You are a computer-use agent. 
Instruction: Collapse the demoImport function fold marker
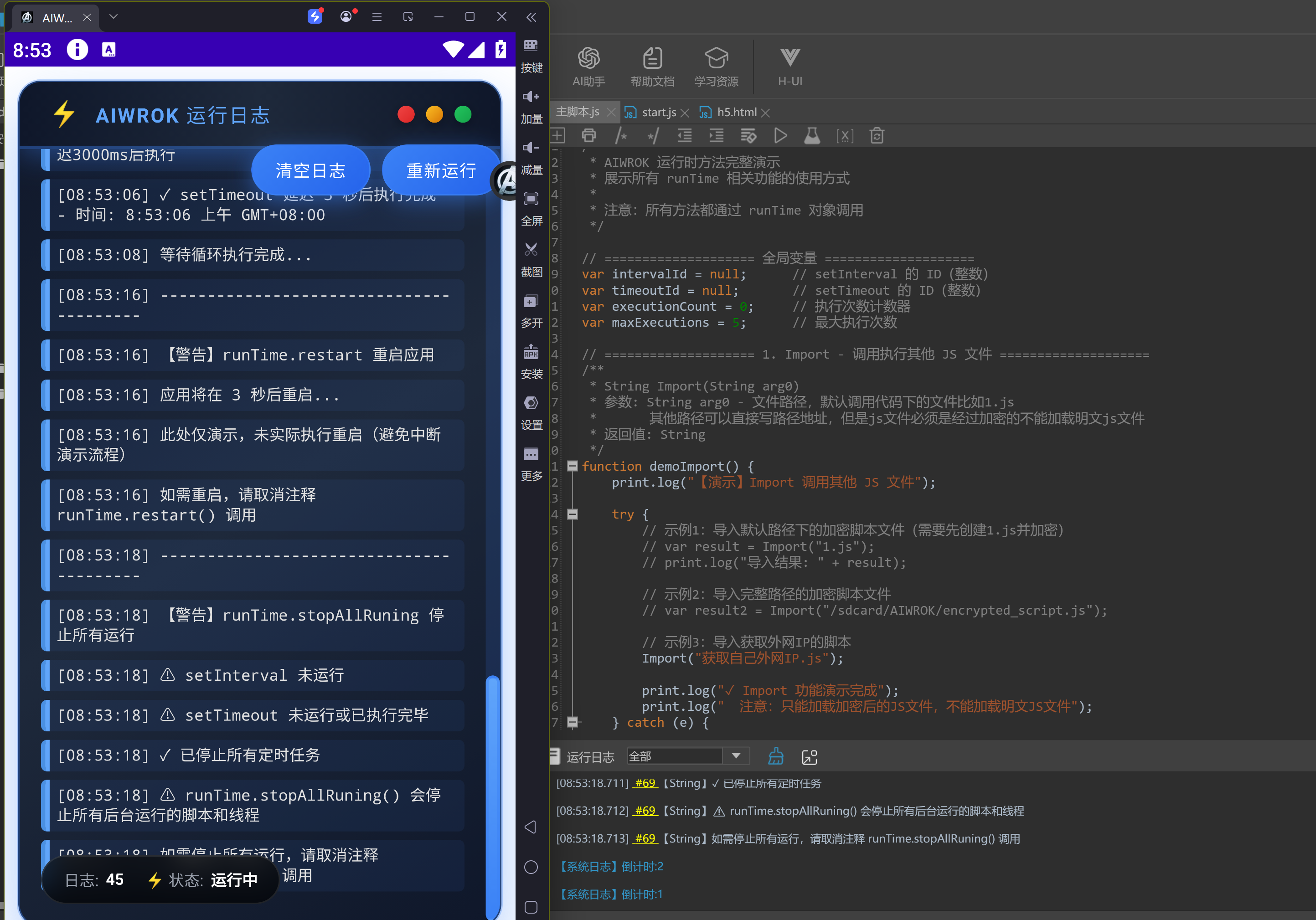tap(572, 466)
